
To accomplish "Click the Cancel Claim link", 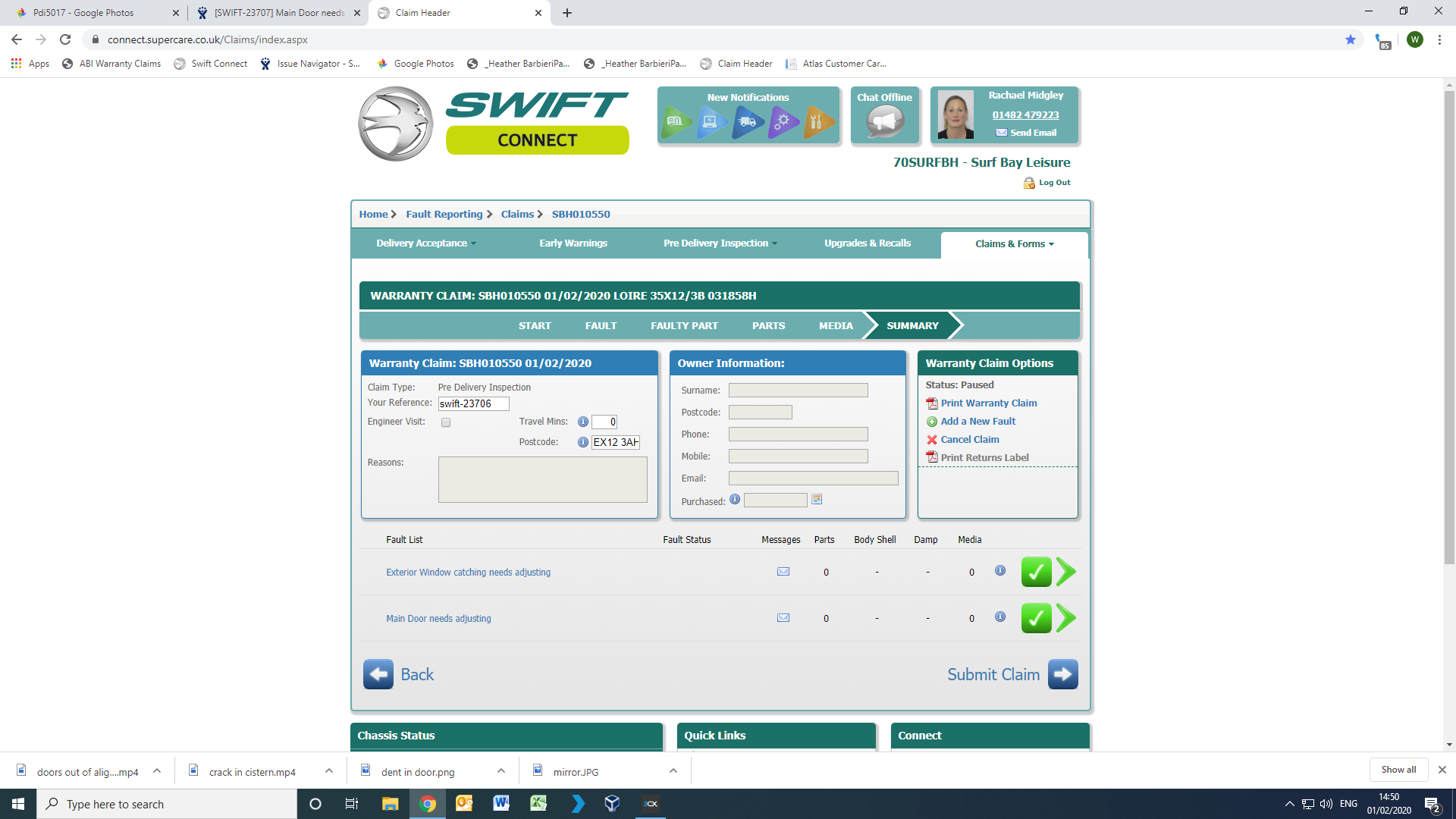I will pos(969,440).
